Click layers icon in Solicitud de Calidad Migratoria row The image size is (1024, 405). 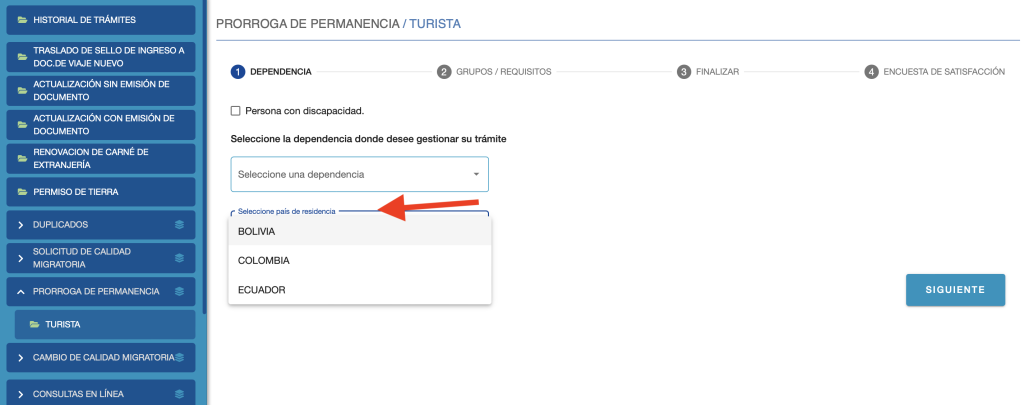tap(179, 258)
